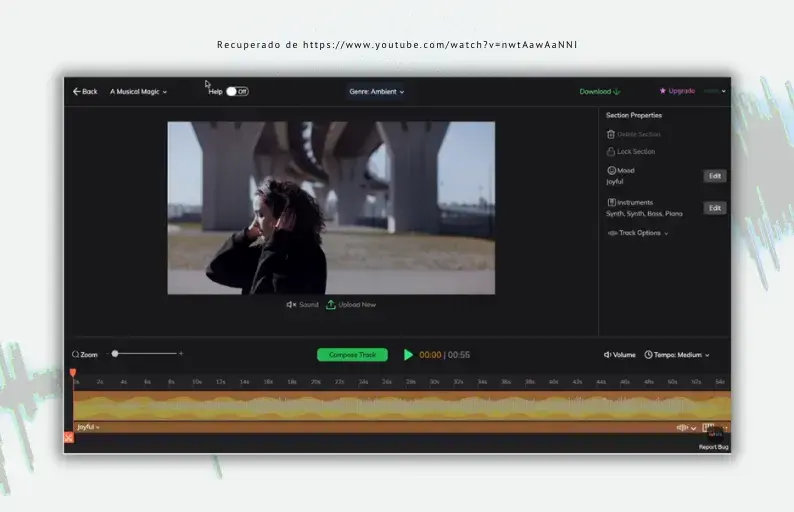
Task: Edit the Mood setting
Action: [x=714, y=176]
